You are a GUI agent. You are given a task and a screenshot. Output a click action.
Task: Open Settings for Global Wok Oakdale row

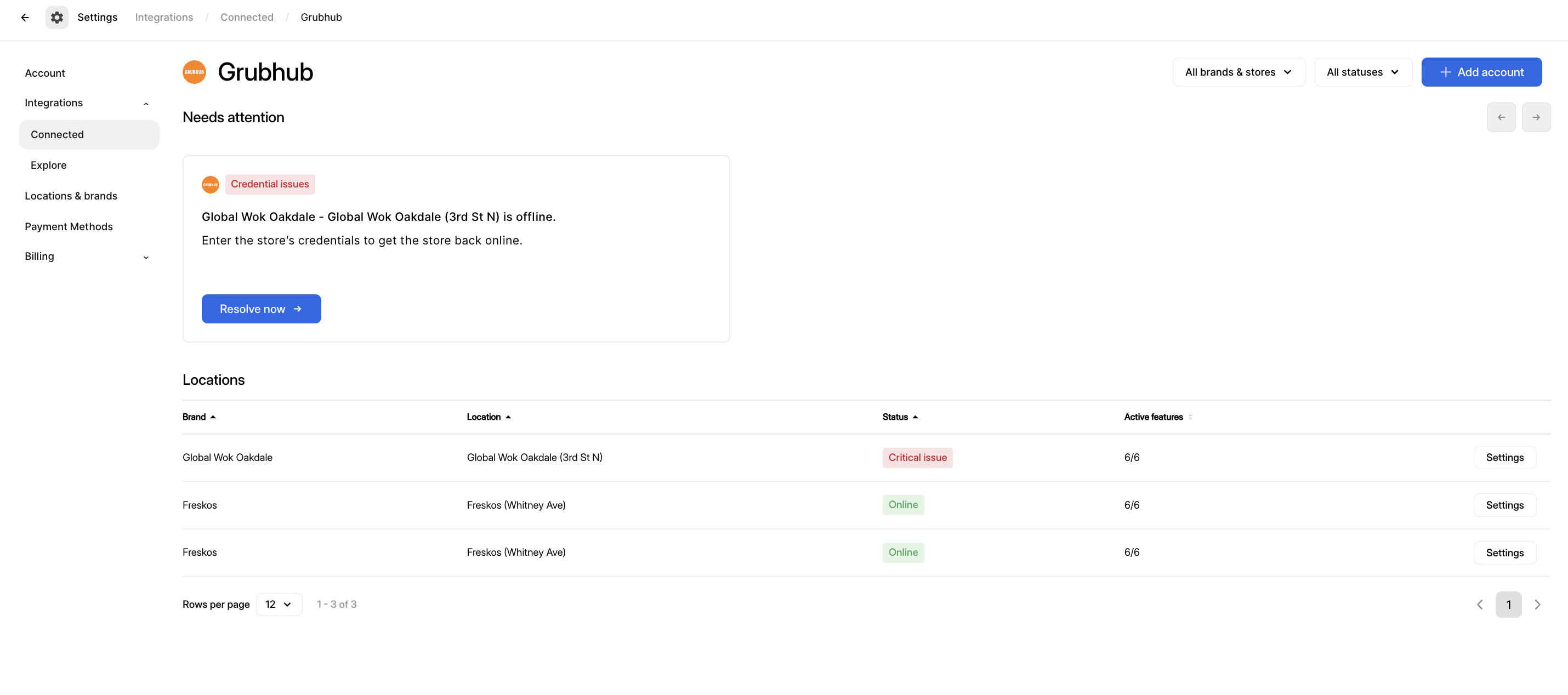click(x=1505, y=458)
